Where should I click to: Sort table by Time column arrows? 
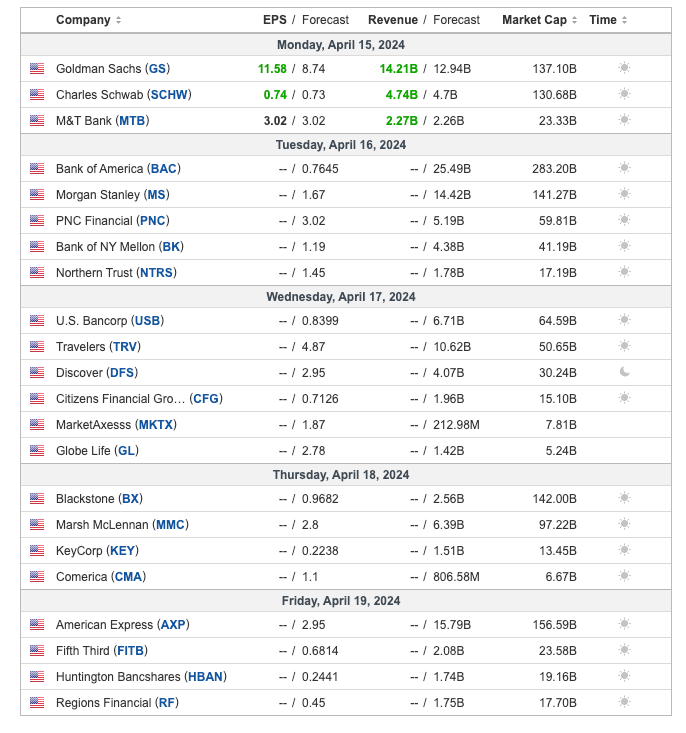624,20
